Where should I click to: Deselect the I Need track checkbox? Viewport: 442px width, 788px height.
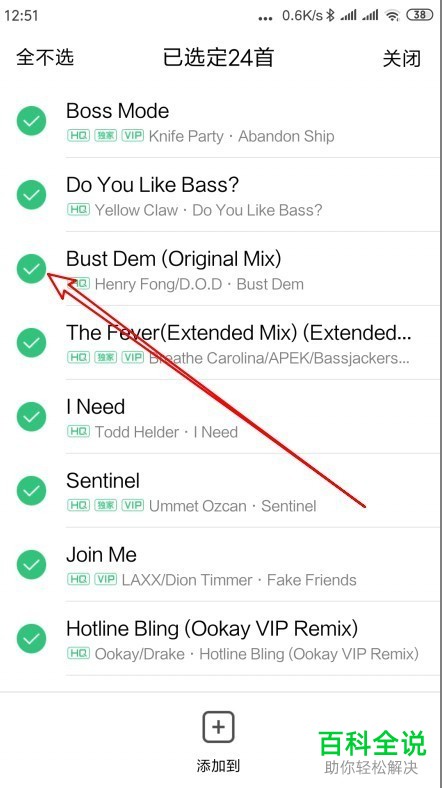31,416
